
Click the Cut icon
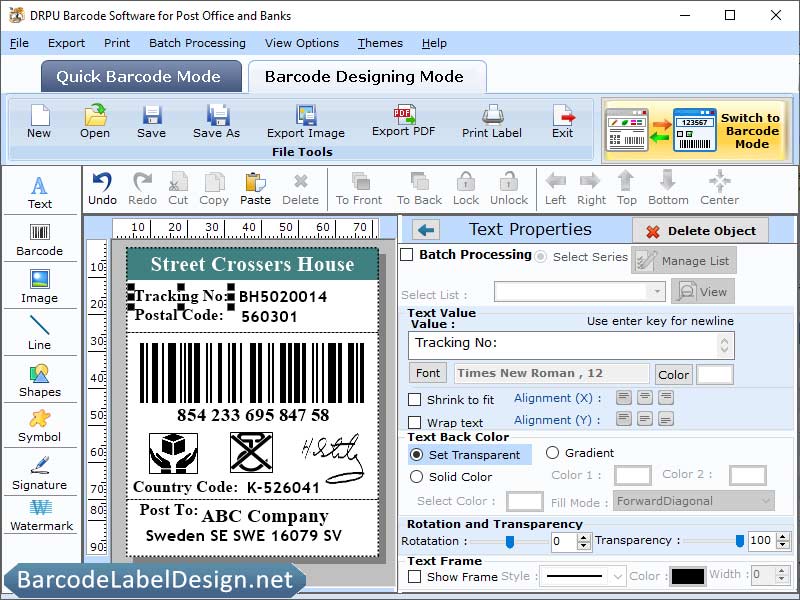[178, 189]
